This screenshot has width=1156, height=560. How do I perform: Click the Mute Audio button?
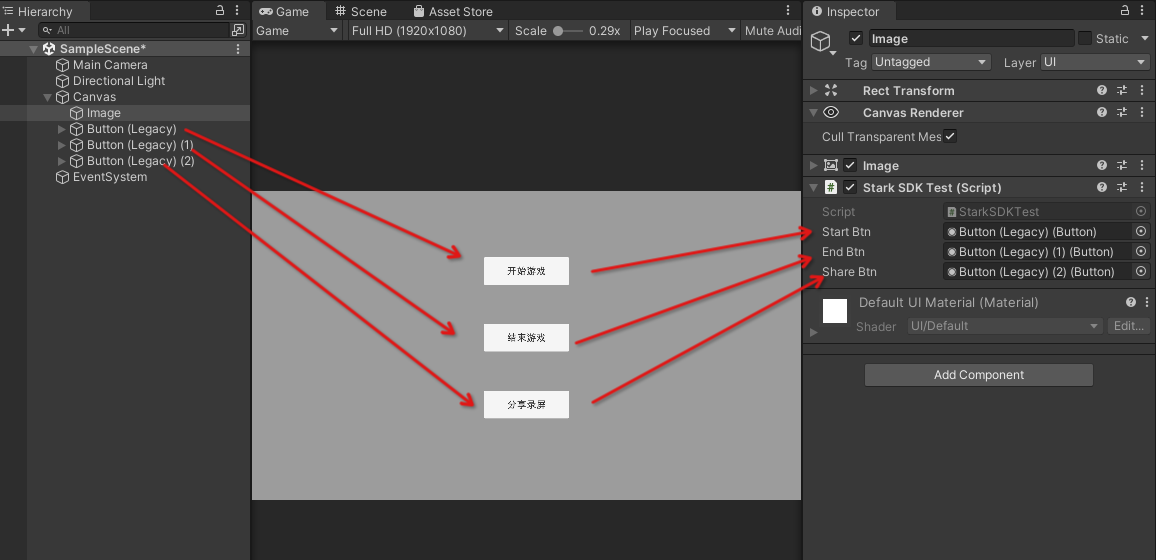click(x=772, y=31)
